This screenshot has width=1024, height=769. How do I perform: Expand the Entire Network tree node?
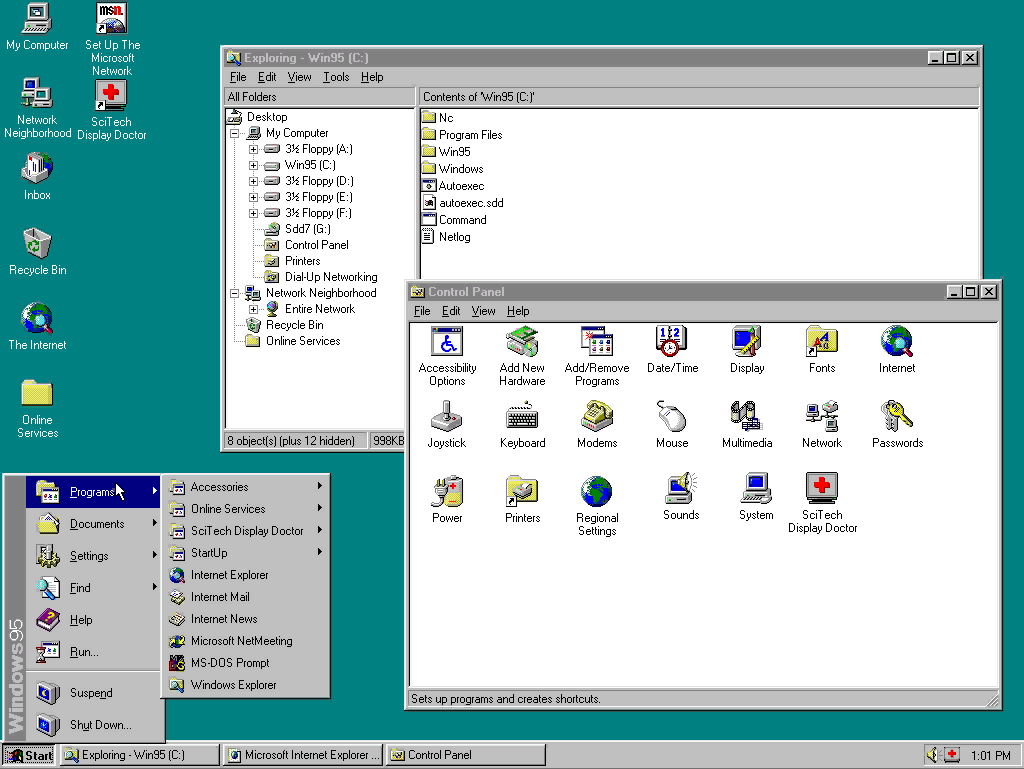click(254, 309)
